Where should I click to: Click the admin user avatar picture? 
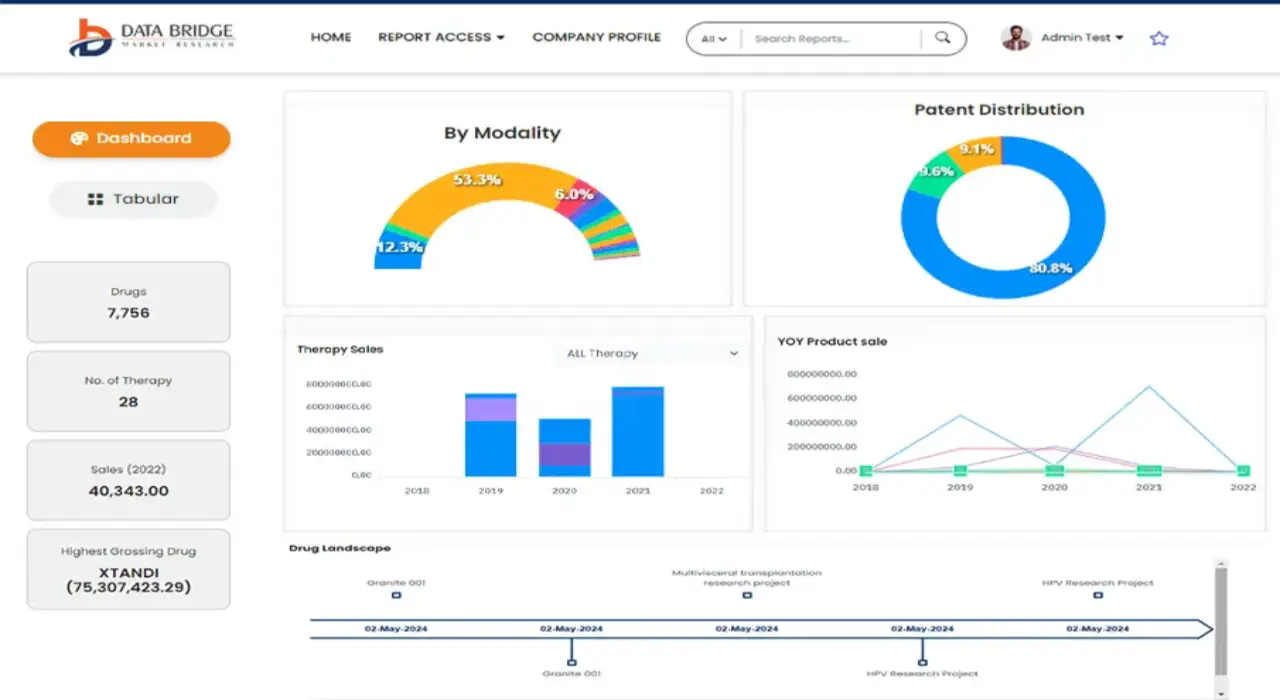tap(1016, 38)
